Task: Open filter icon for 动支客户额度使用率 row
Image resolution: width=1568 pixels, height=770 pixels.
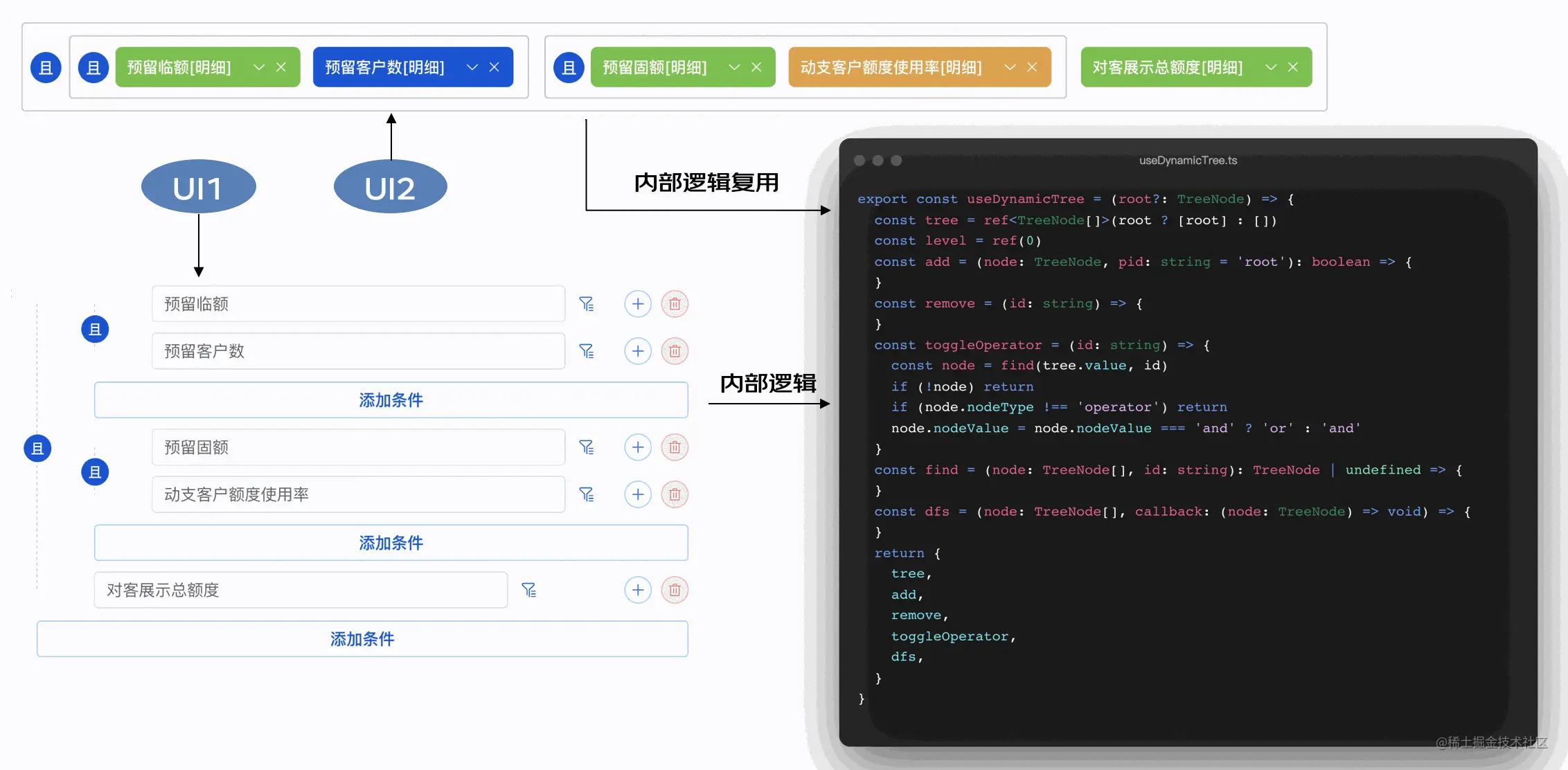Action: click(587, 494)
